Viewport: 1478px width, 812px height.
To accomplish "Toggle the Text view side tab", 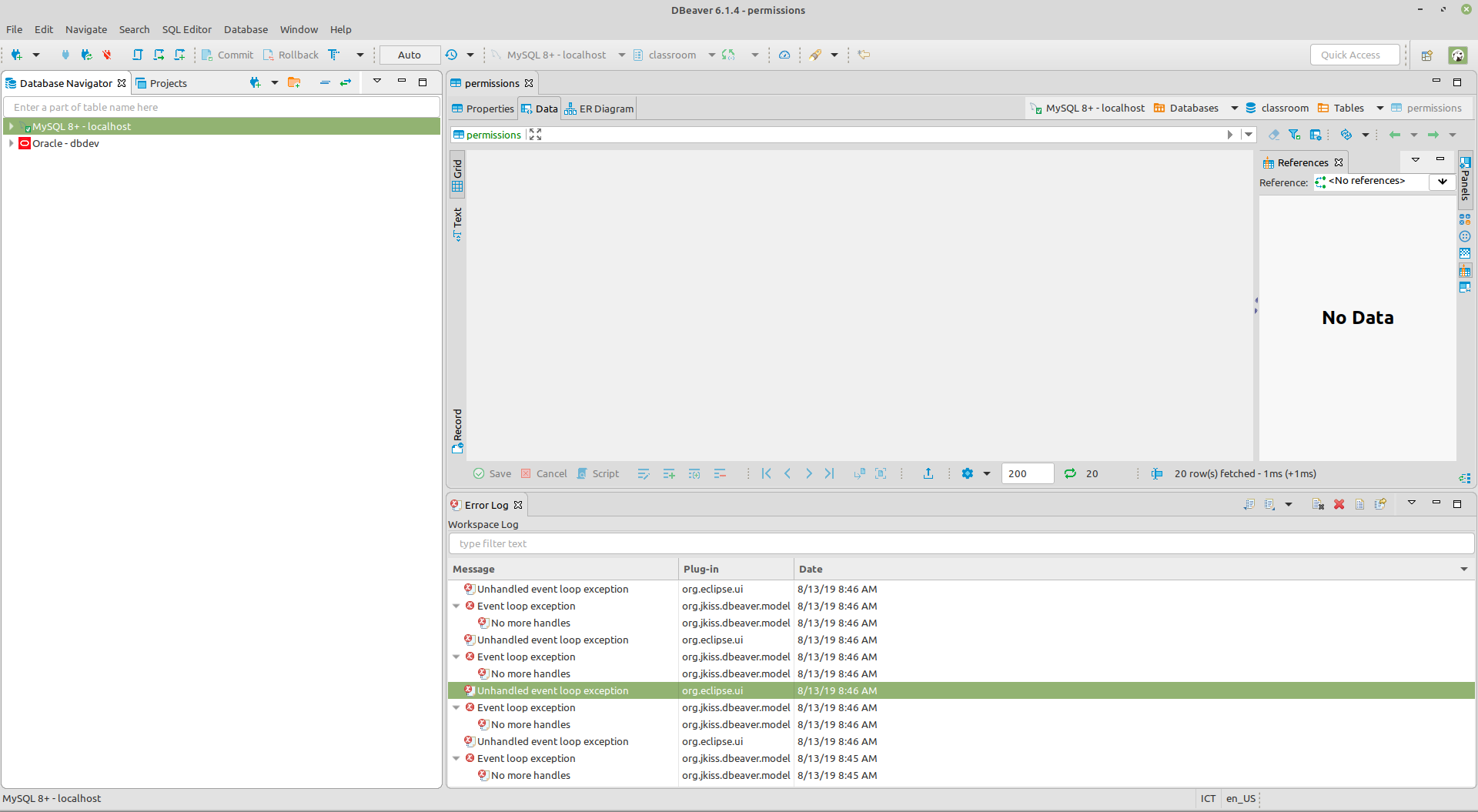I will pyautogui.click(x=457, y=224).
